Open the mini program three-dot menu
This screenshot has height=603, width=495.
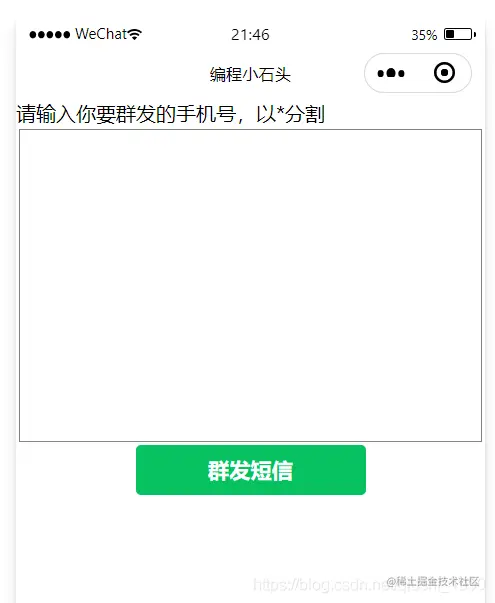click(391, 73)
